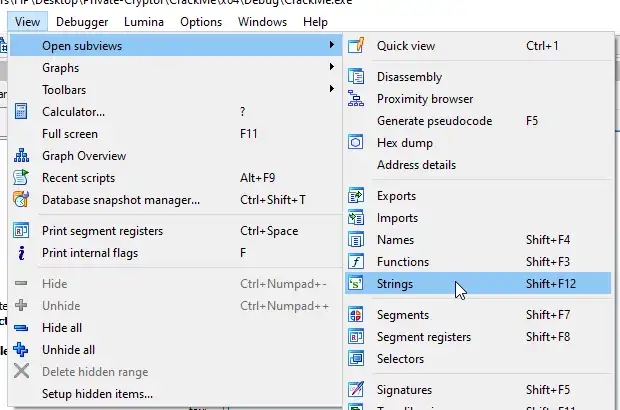Choose Print segment registers
Image resolution: width=620 pixels, height=410 pixels.
tap(102, 231)
